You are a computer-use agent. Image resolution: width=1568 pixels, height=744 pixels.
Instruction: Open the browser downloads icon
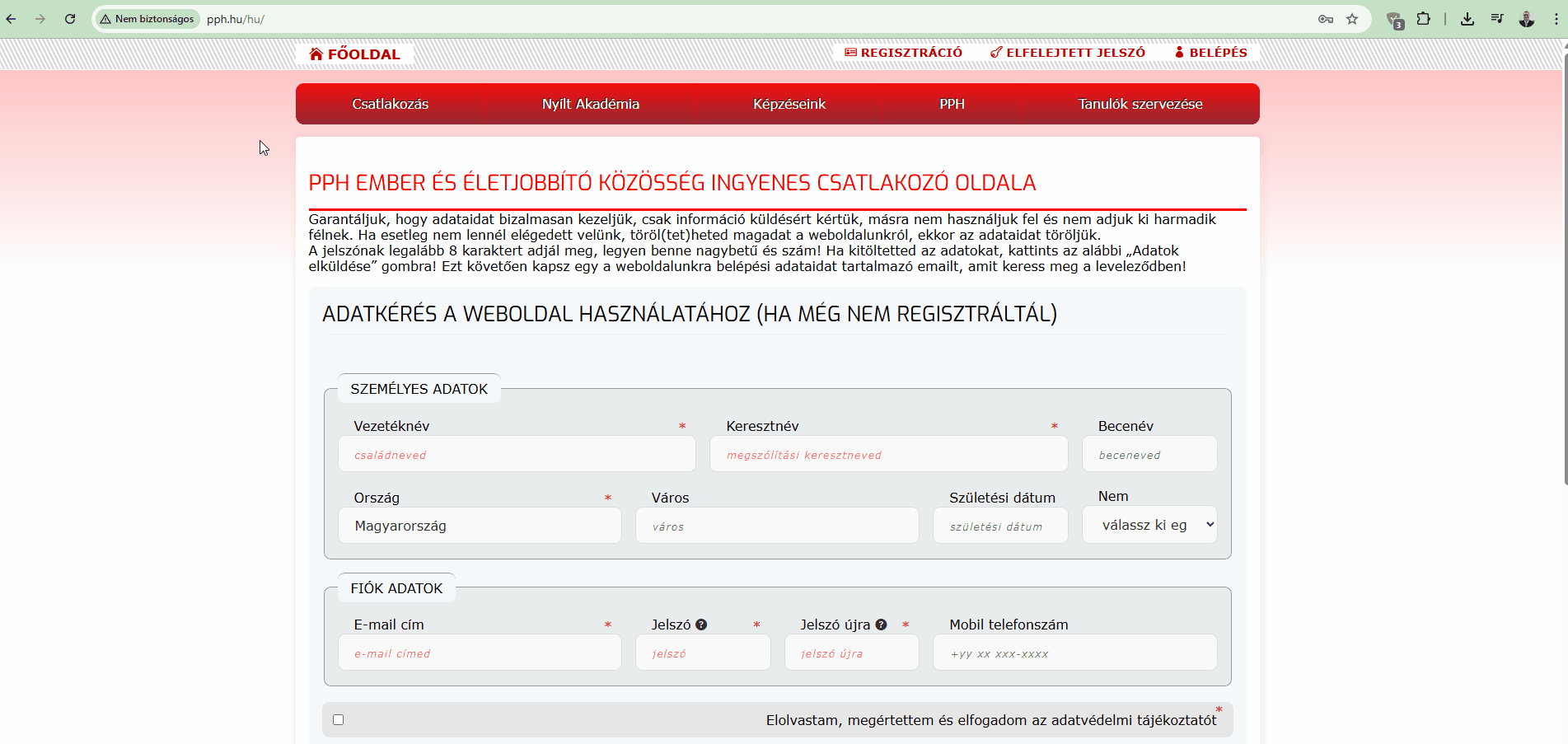[x=1467, y=19]
